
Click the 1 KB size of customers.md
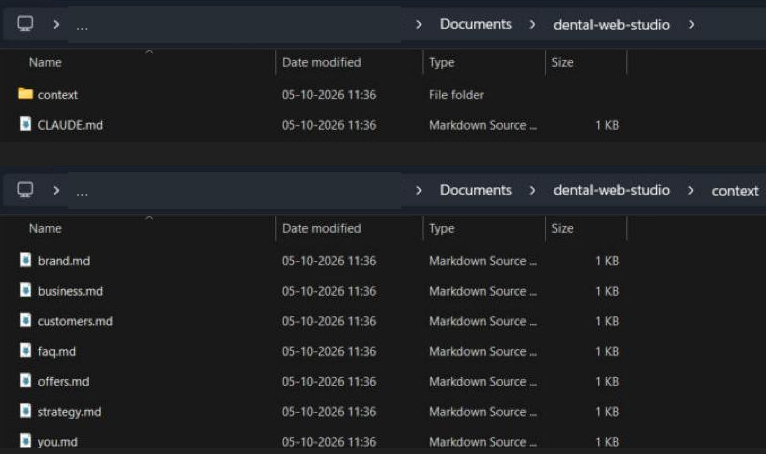point(607,321)
